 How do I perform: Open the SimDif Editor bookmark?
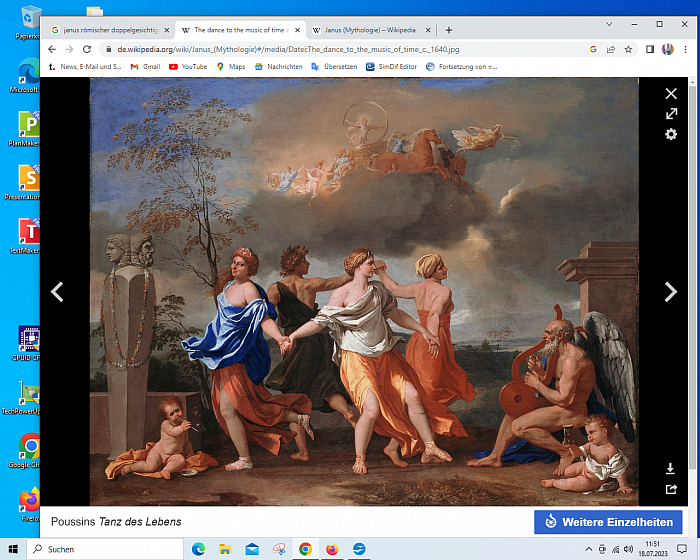392,67
